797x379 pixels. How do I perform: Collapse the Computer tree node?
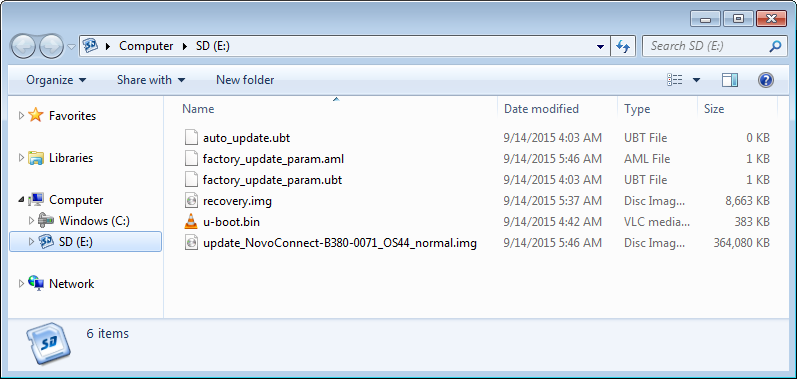(21, 200)
